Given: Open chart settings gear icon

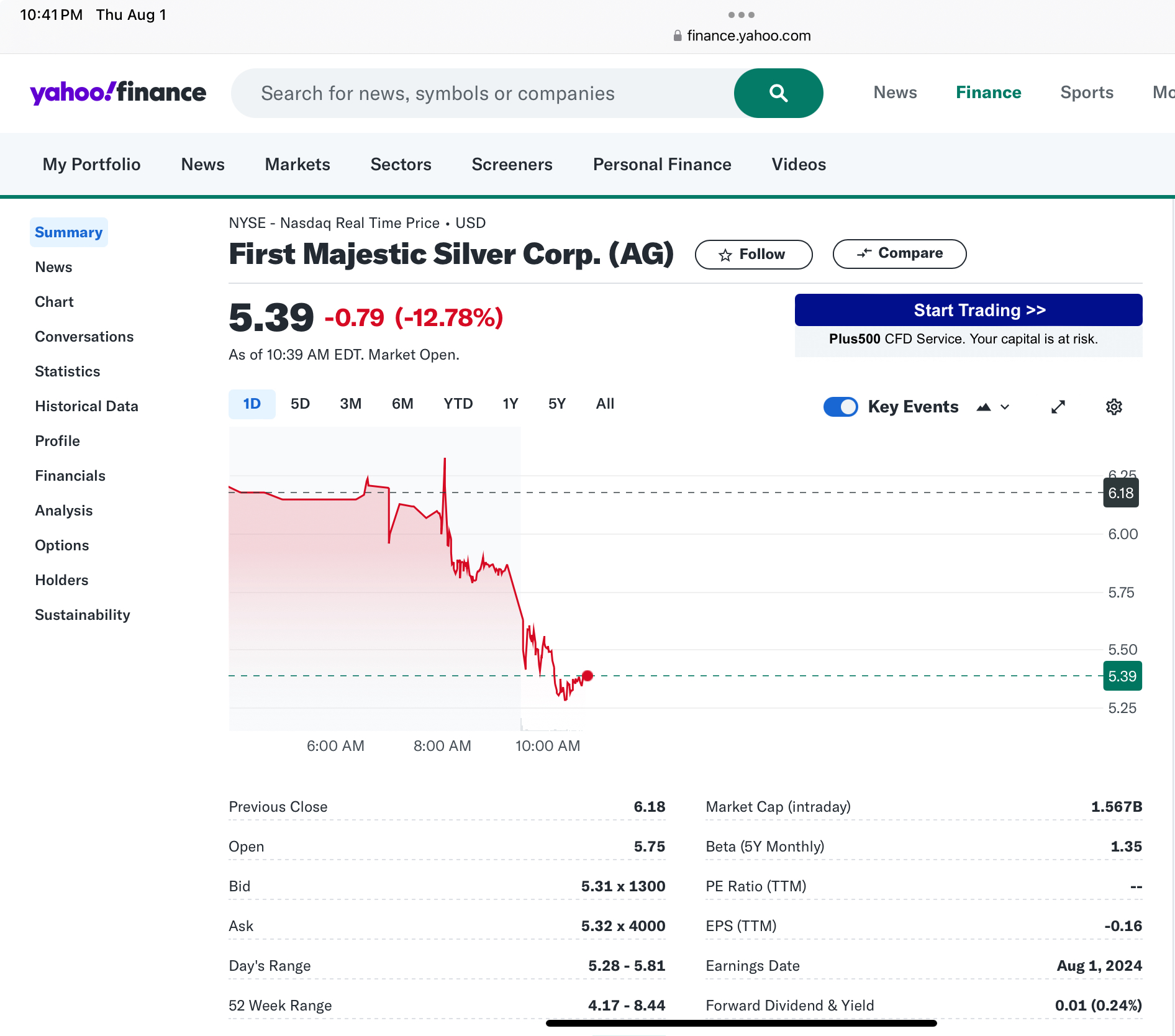Looking at the screenshot, I should click(x=1114, y=407).
